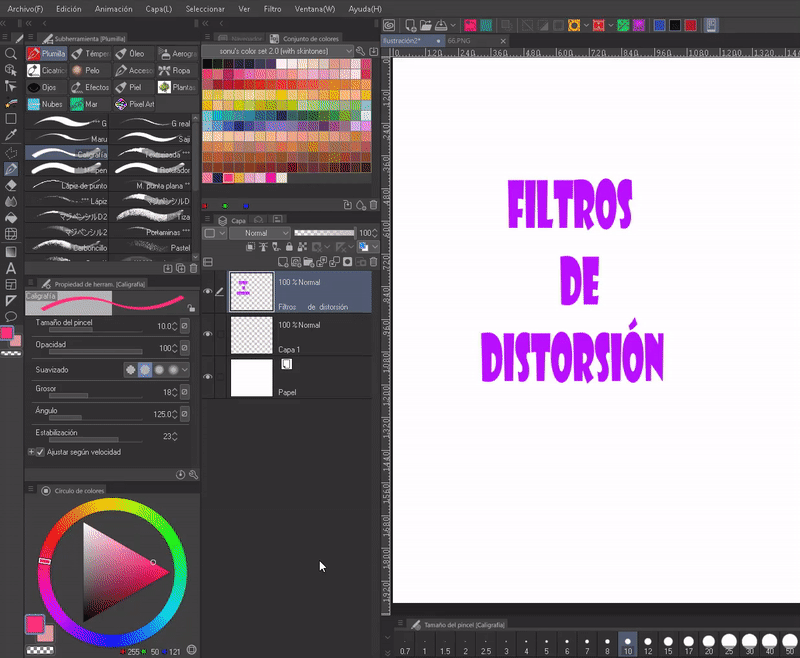The width and height of the screenshot is (800, 658).
Task: Select the Nubes sub tool group
Action: coord(46,104)
